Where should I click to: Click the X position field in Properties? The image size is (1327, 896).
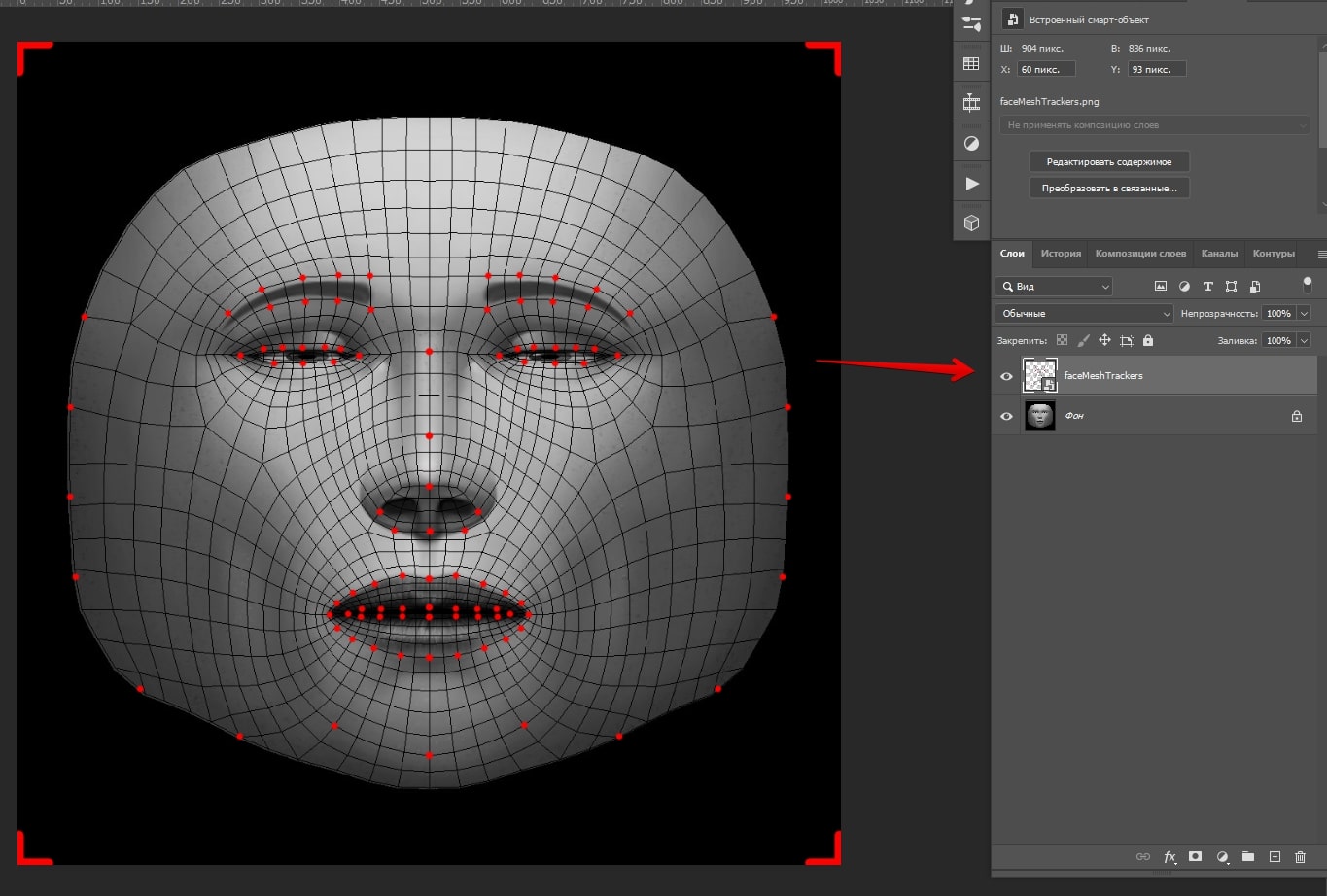tap(1046, 69)
